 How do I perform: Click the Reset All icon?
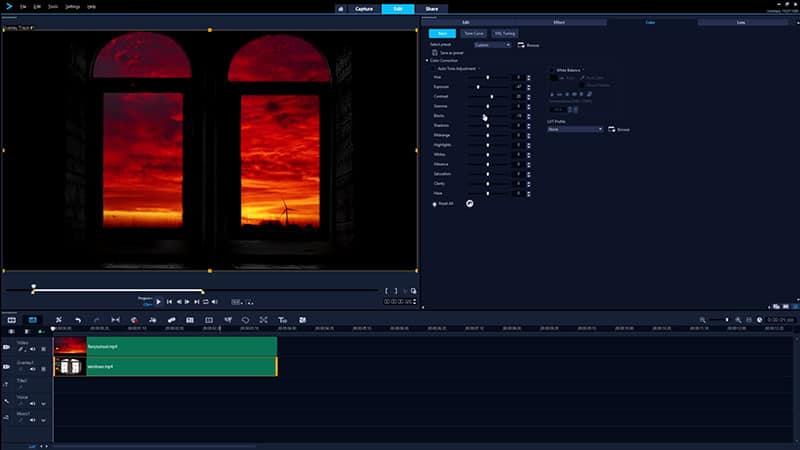coord(435,204)
